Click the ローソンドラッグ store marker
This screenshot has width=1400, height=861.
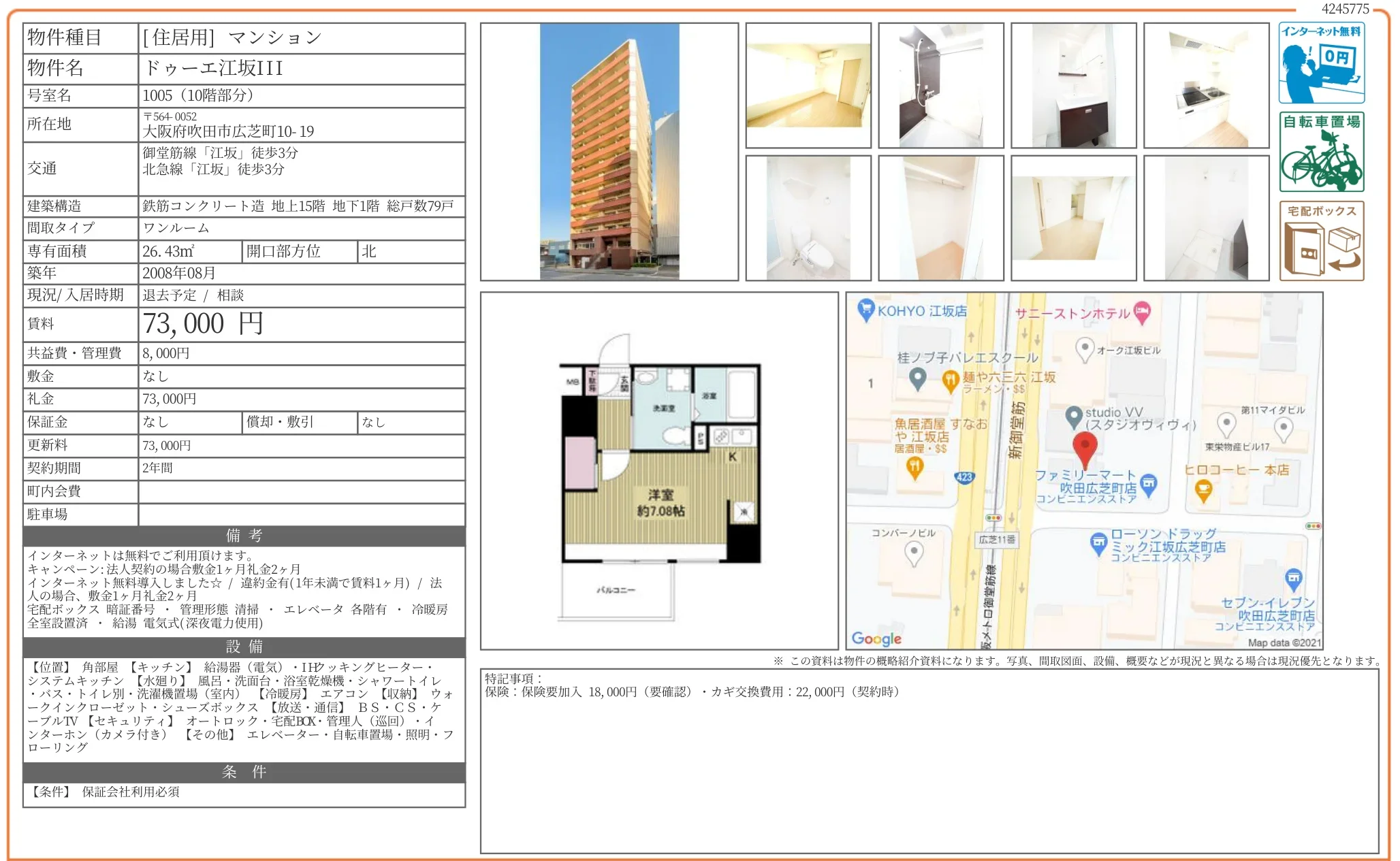[1098, 542]
